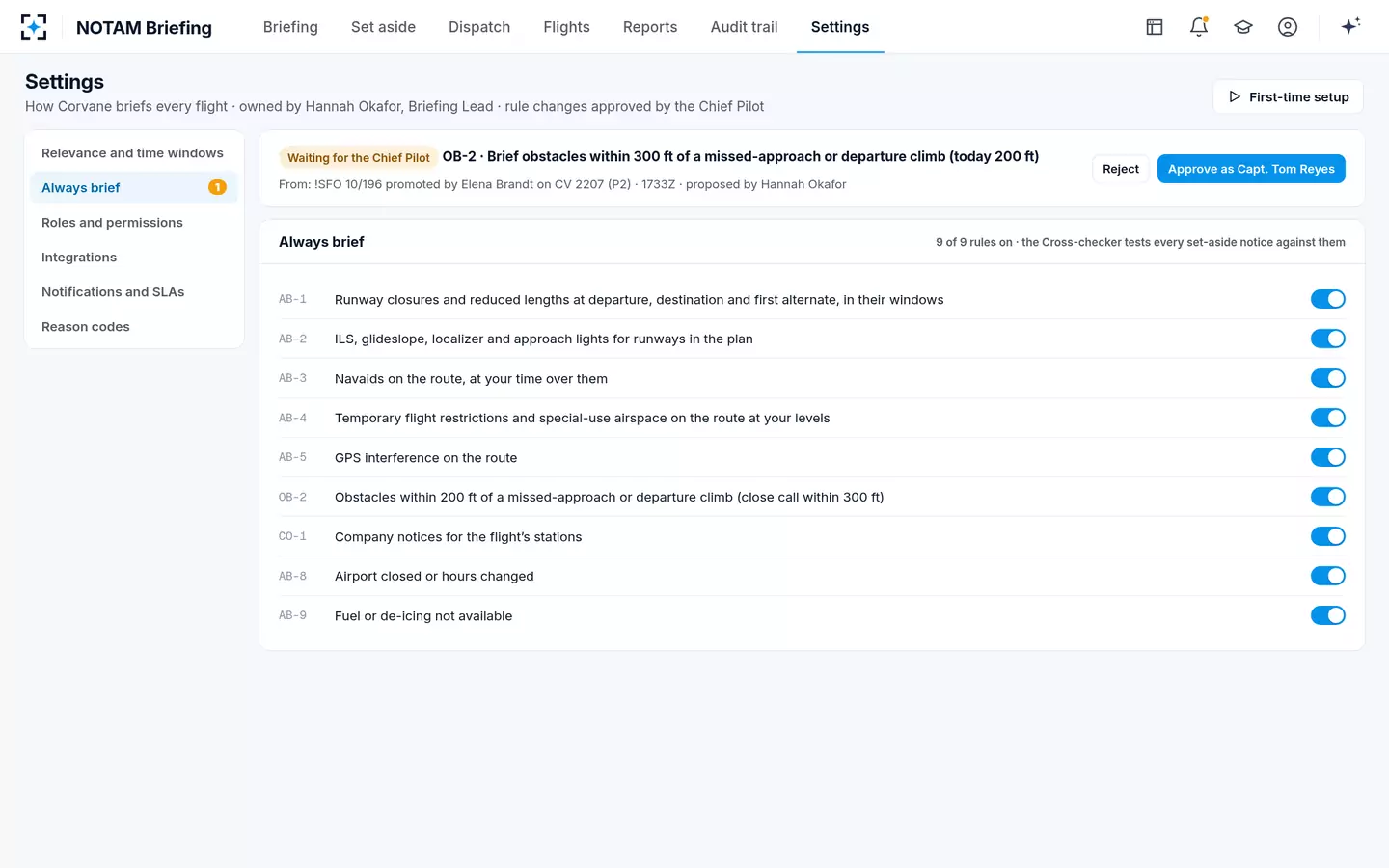Open the graduation cap training icon
1389x868 pixels.
point(1243,27)
